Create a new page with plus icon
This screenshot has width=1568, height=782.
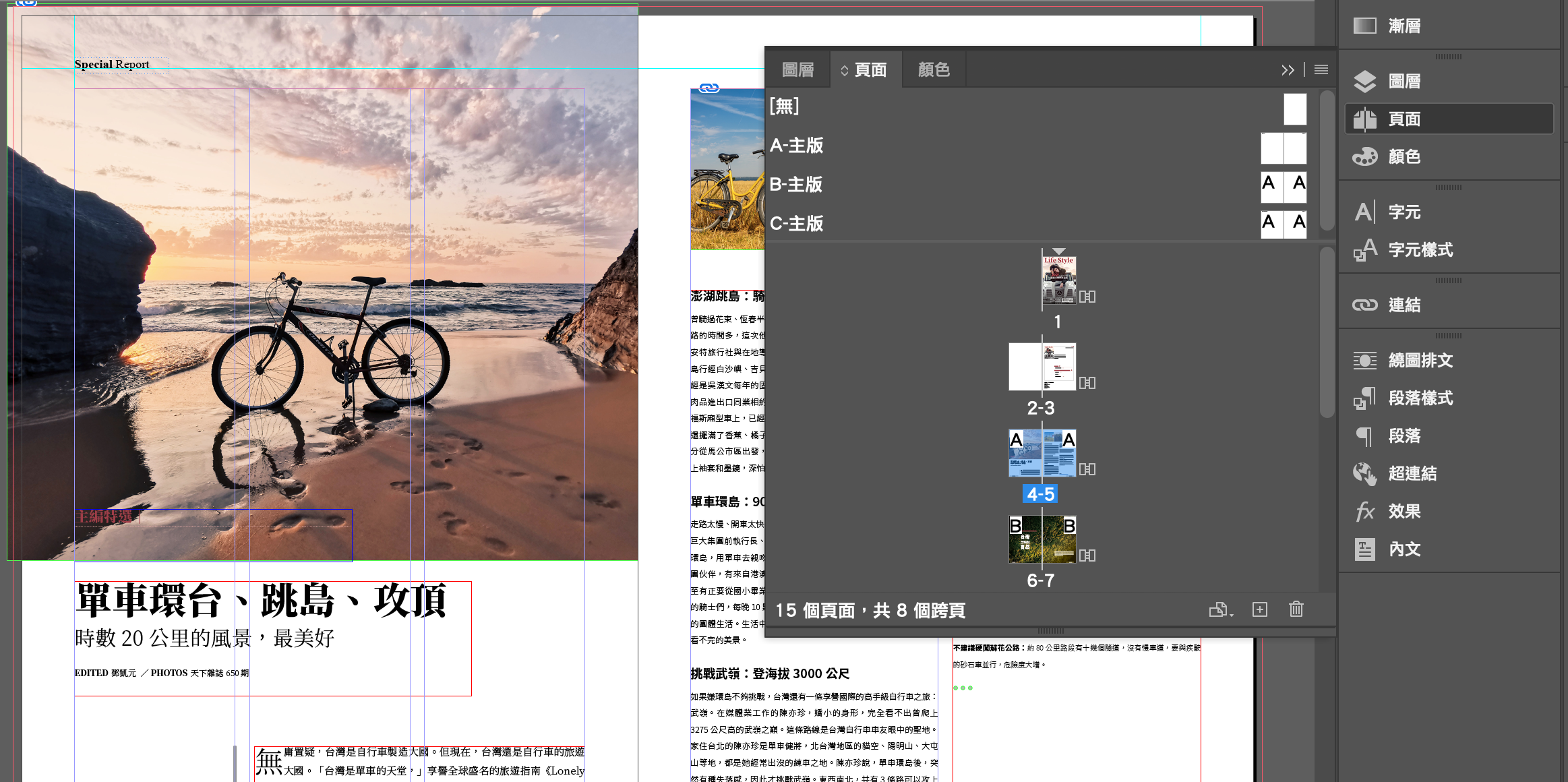(1259, 609)
